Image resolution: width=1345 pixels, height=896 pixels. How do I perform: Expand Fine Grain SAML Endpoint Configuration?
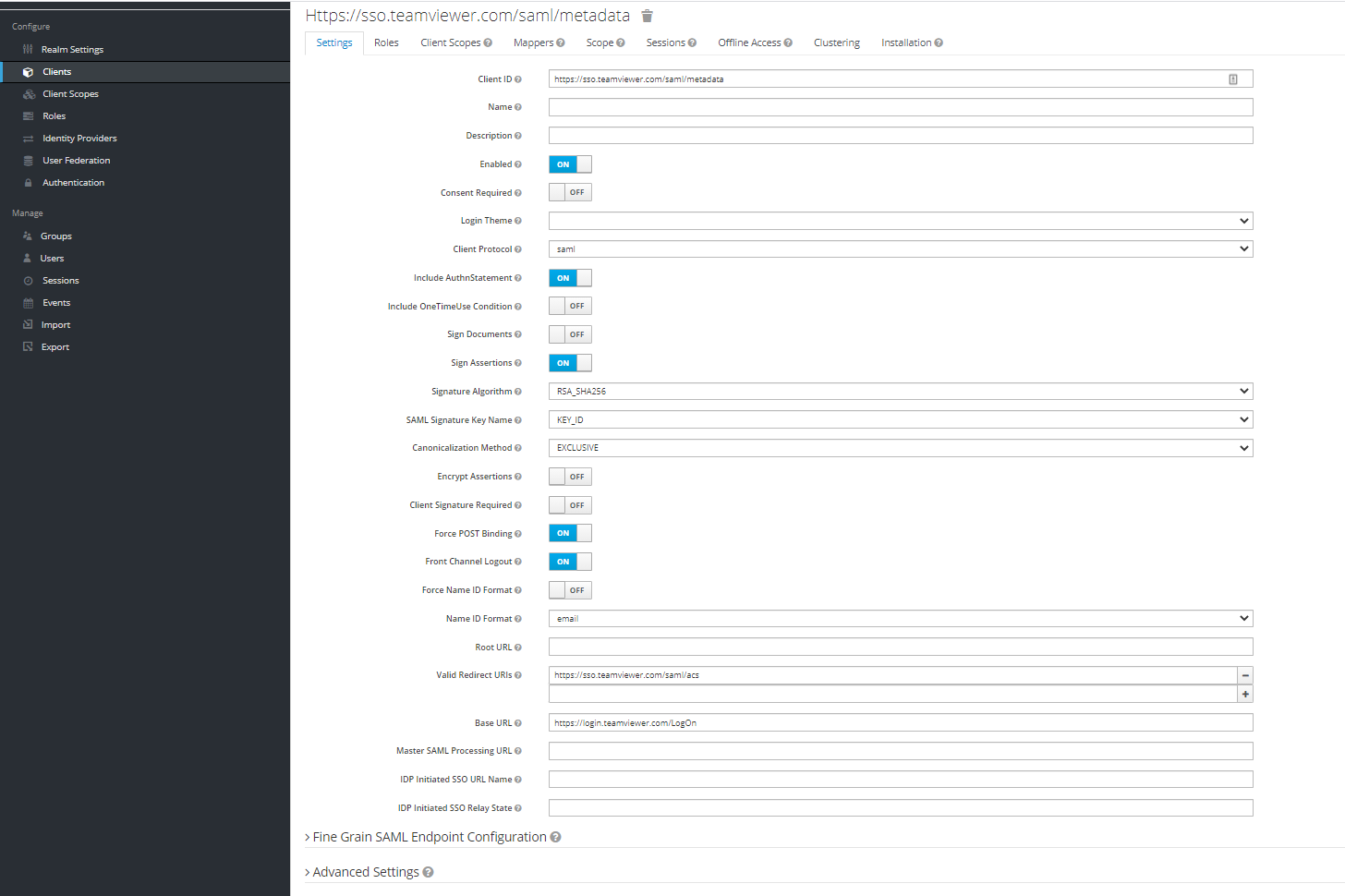[429, 837]
